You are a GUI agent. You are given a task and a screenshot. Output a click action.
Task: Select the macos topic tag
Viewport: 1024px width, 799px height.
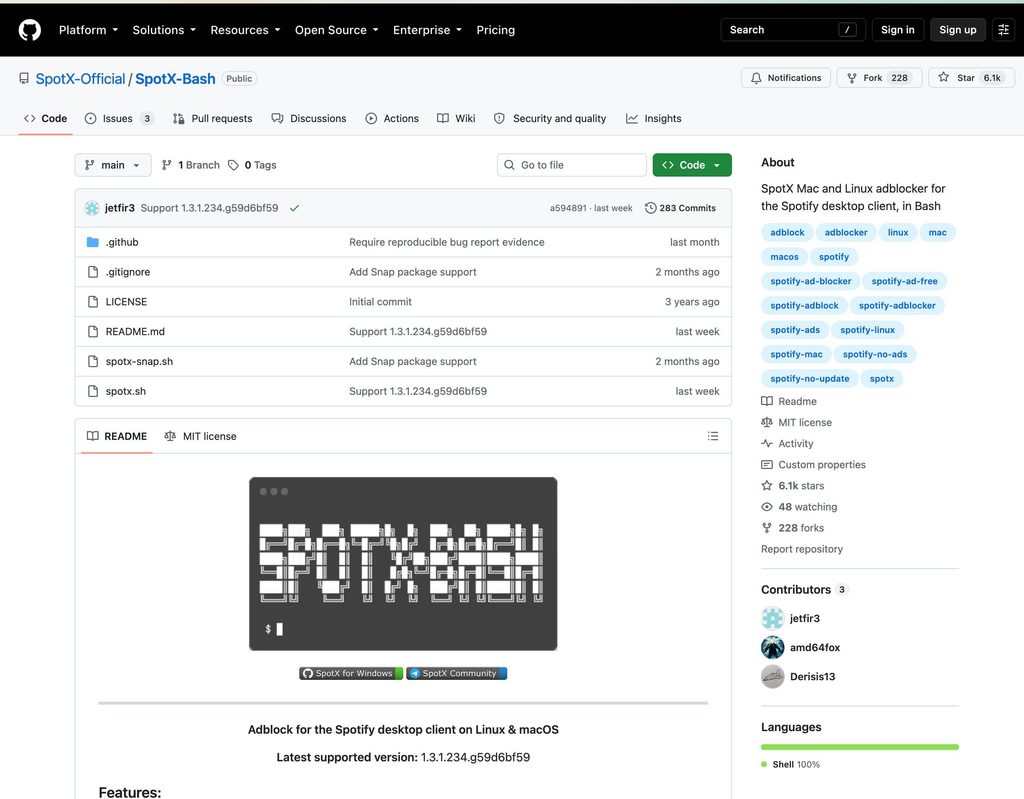tap(784, 257)
